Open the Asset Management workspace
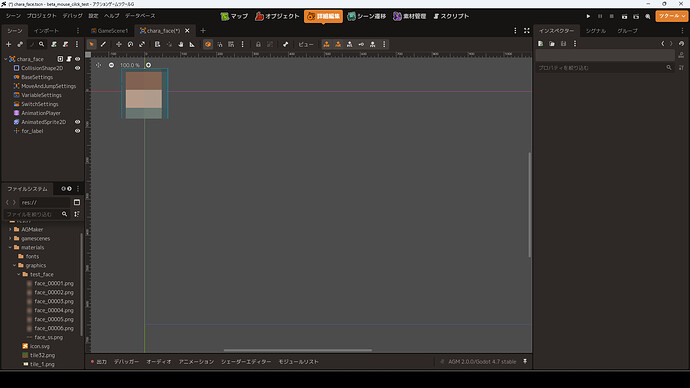Screen dimensions: 690x388 coord(410,16)
